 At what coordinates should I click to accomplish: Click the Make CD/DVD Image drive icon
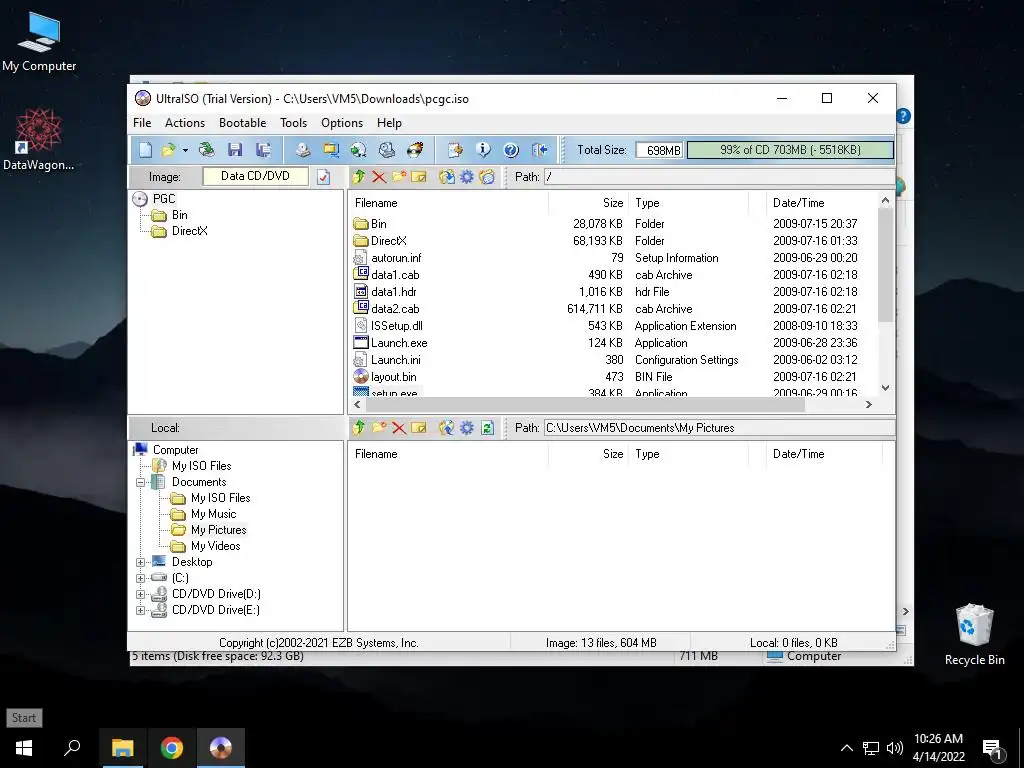tap(302, 150)
